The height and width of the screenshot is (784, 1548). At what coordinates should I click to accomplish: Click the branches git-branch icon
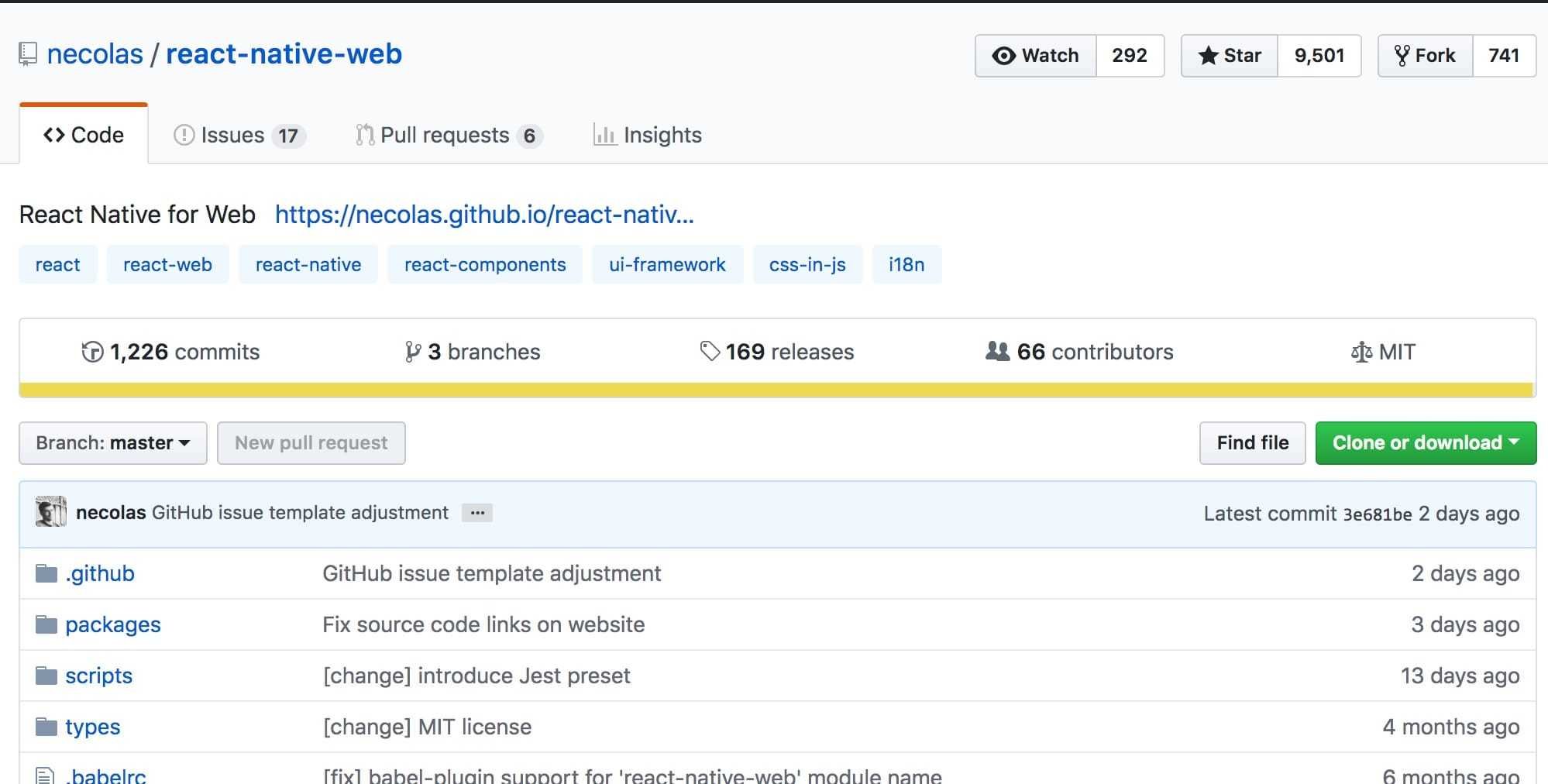pyautogui.click(x=413, y=352)
